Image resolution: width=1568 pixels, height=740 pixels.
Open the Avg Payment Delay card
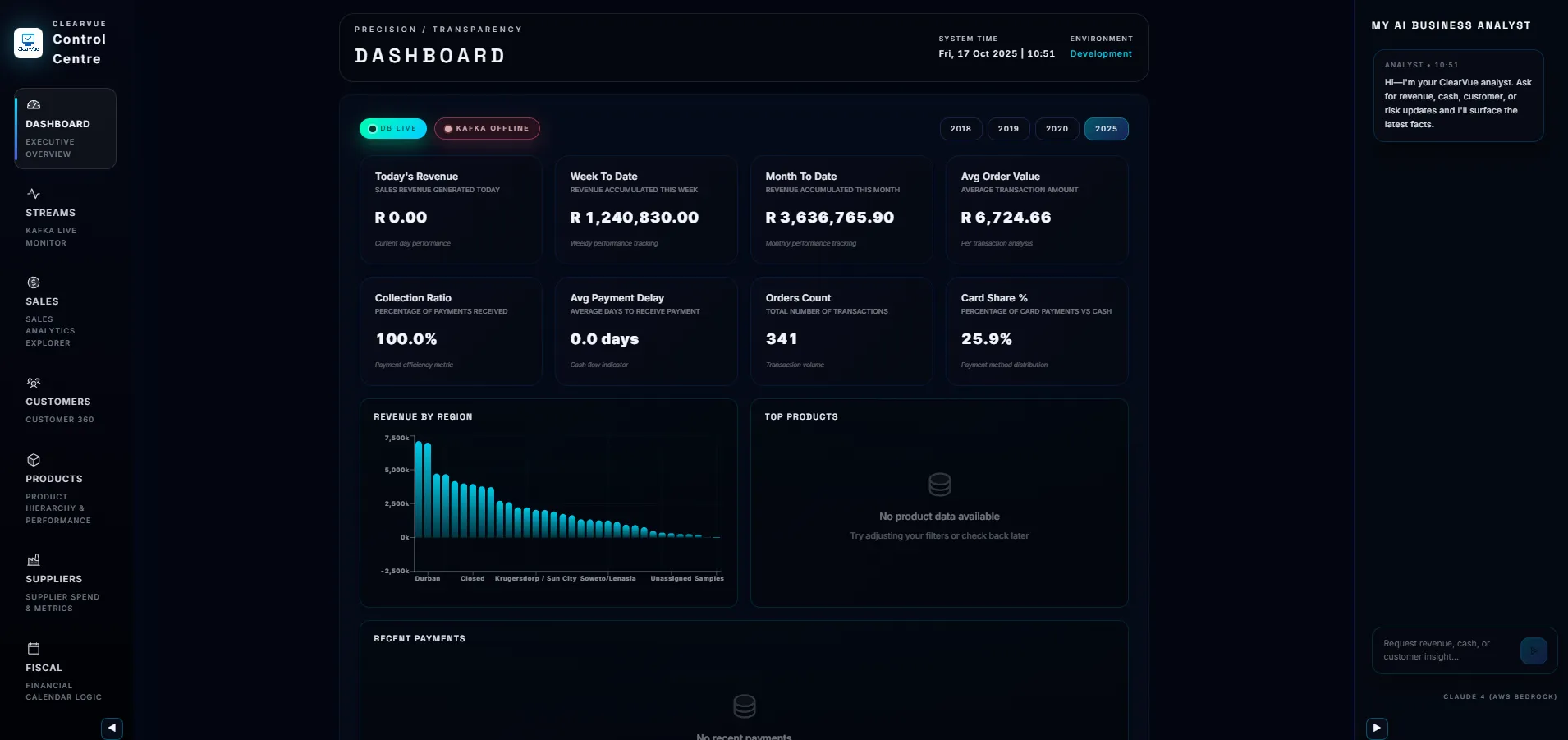point(646,331)
